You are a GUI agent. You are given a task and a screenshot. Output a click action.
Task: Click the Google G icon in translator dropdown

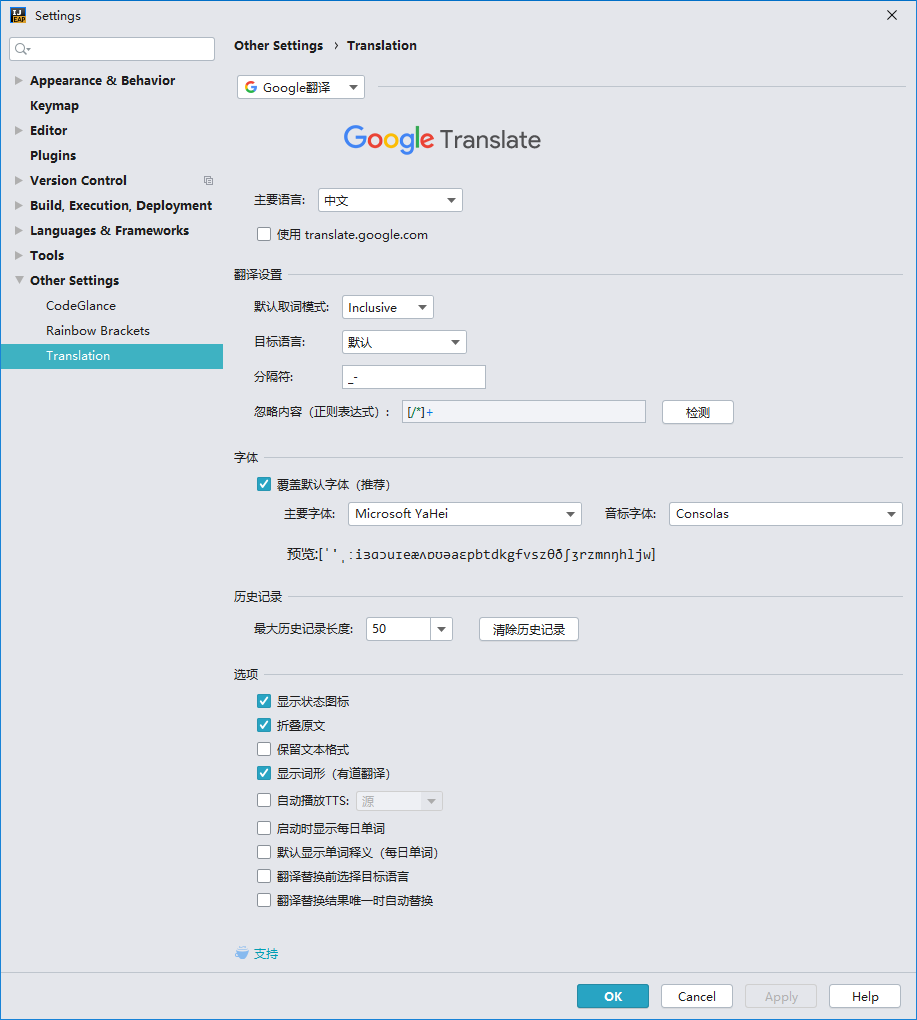tap(251, 87)
